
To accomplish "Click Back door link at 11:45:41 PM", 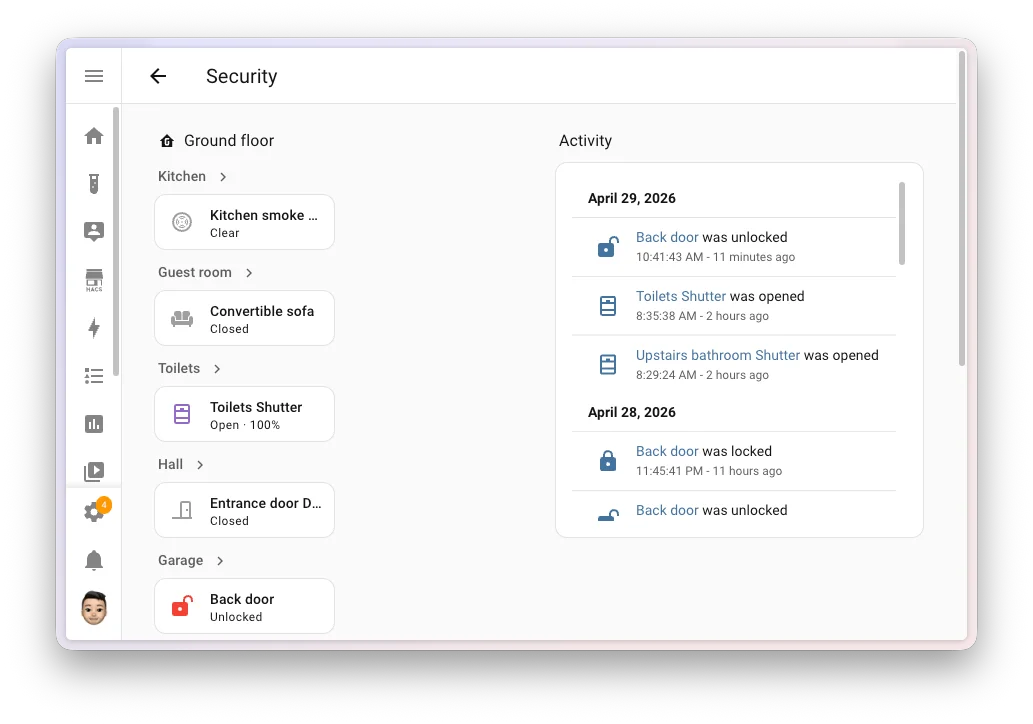I will 667,451.
